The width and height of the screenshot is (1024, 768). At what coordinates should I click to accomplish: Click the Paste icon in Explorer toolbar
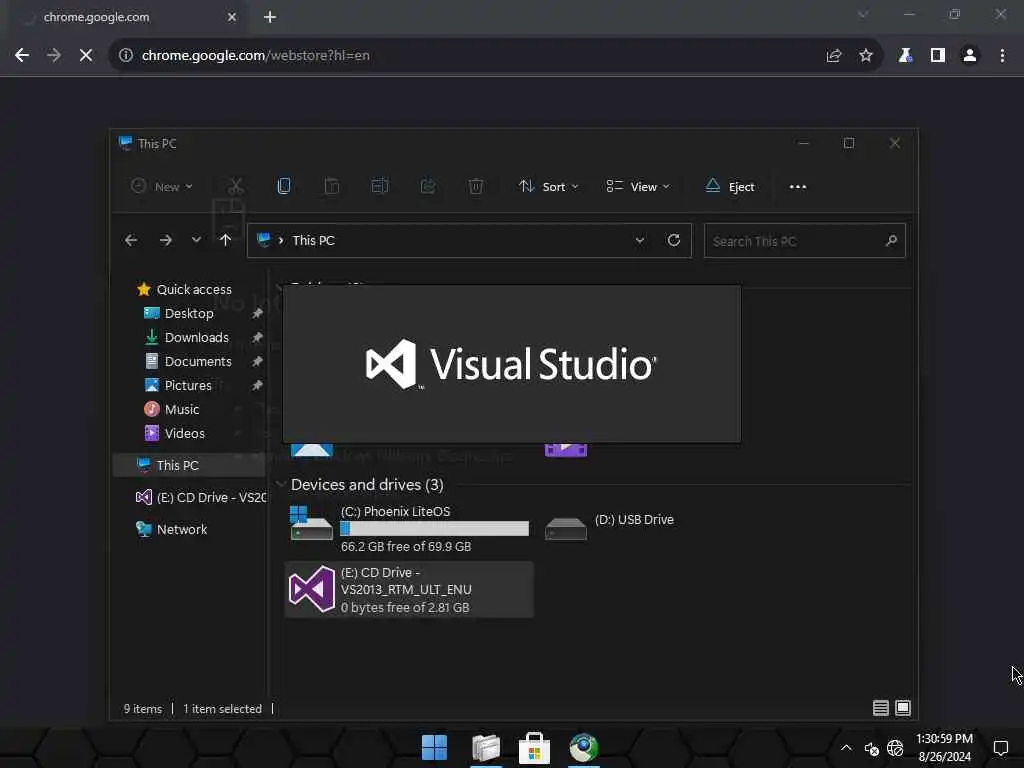(332, 187)
